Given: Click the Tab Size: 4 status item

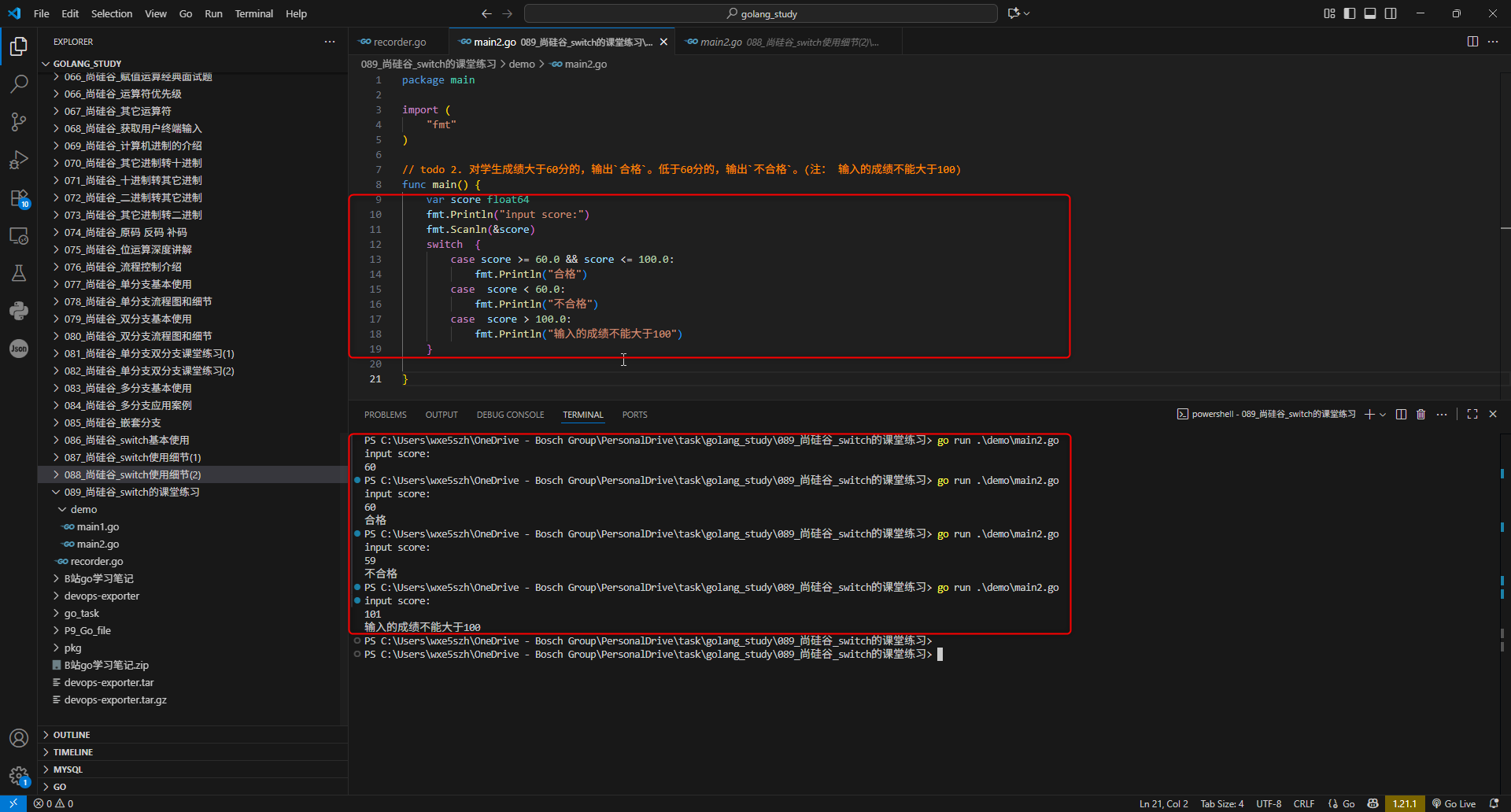Looking at the screenshot, I should [1222, 803].
